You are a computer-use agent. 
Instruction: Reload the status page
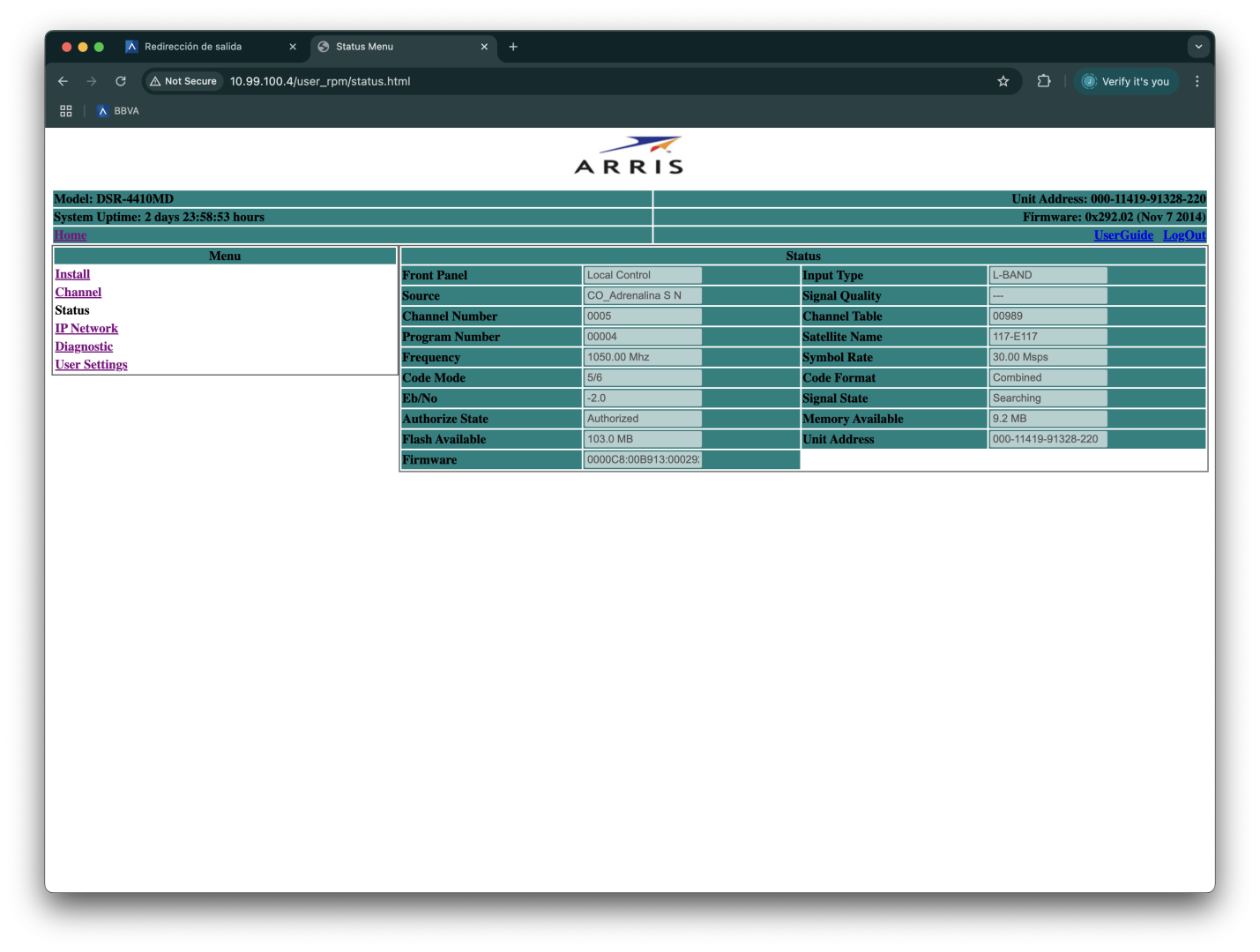point(121,81)
